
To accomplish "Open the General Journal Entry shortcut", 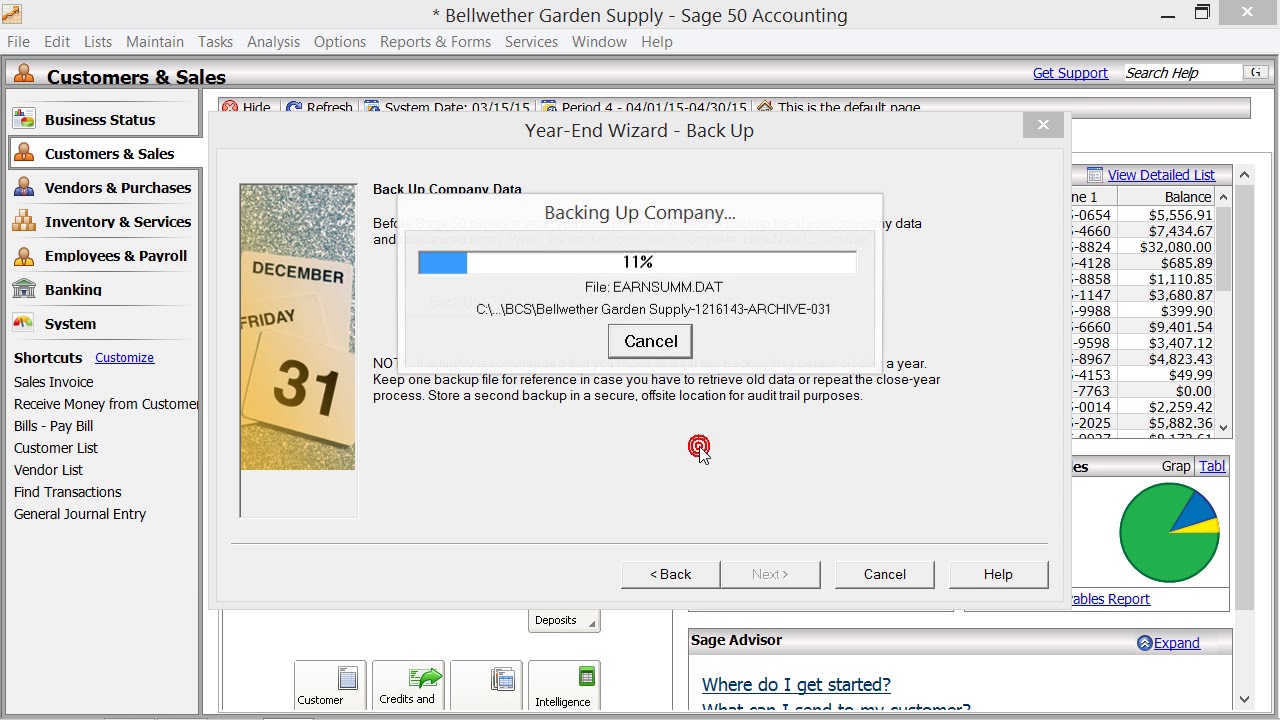I will point(80,514).
